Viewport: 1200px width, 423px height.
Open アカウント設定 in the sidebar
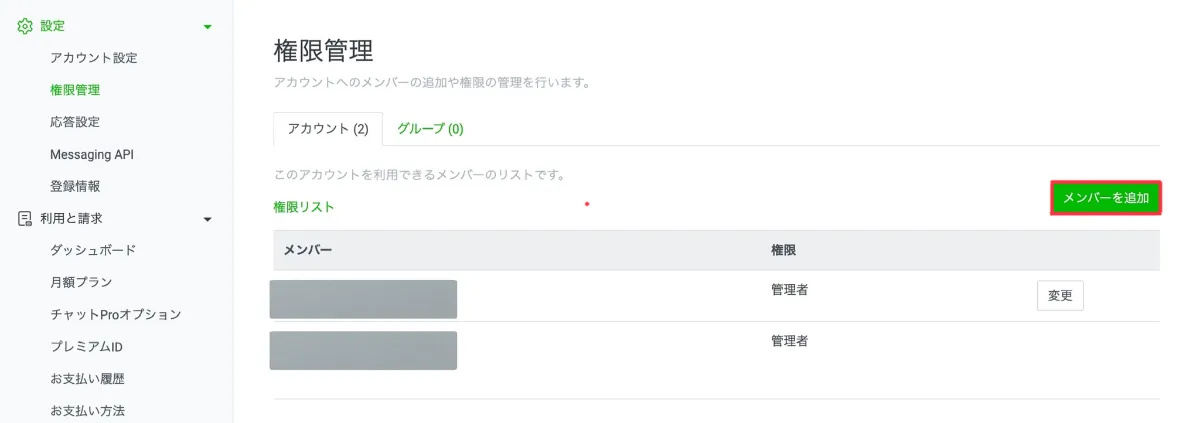click(94, 58)
